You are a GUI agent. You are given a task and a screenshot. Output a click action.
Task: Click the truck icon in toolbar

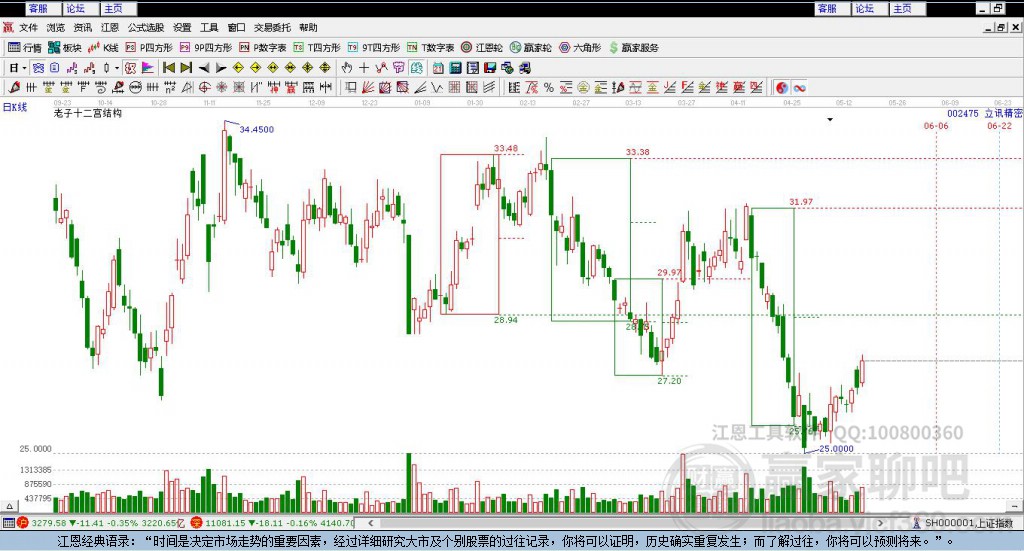(524, 68)
